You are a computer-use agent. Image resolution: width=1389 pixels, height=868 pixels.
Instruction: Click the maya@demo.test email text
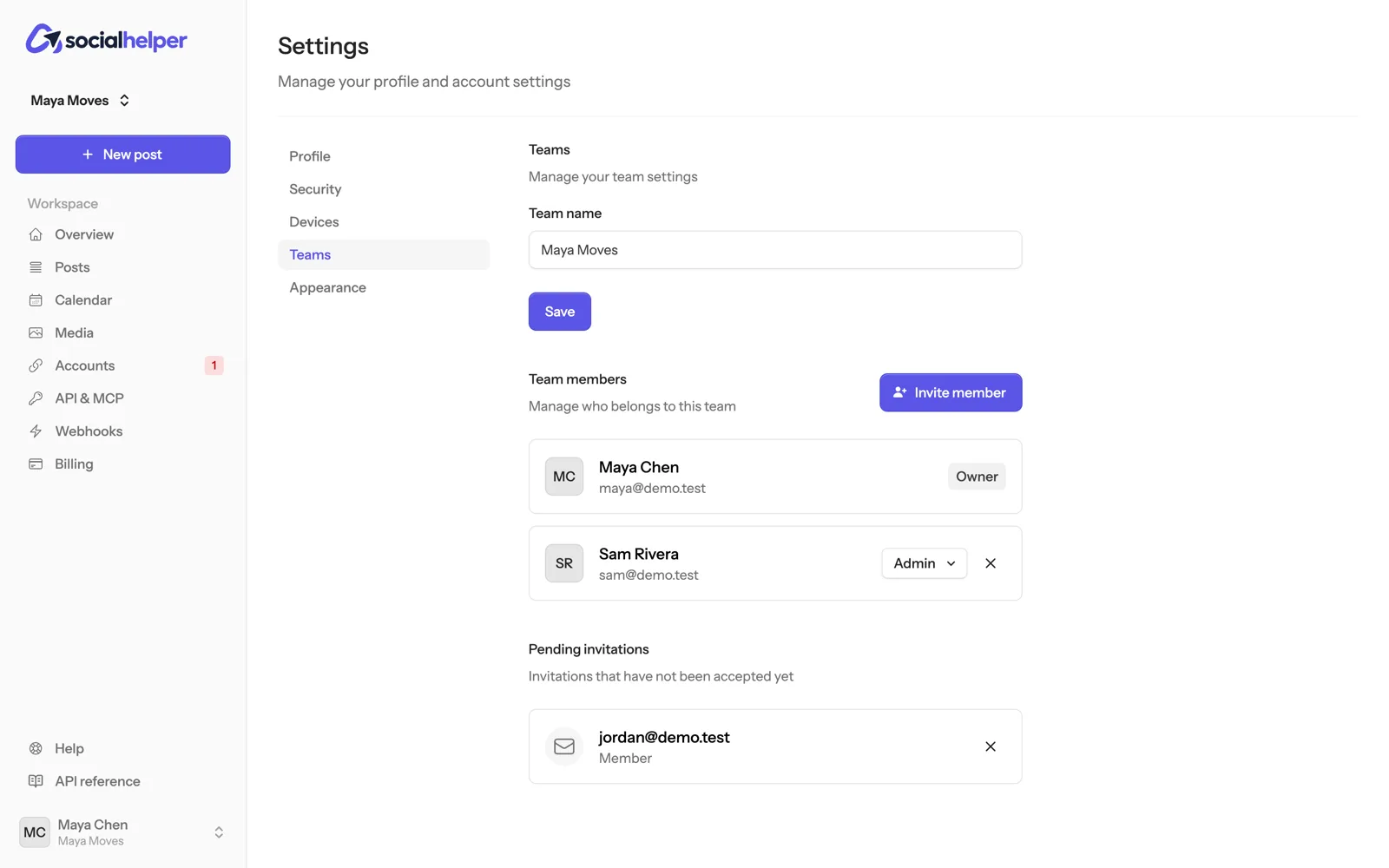tap(652, 489)
